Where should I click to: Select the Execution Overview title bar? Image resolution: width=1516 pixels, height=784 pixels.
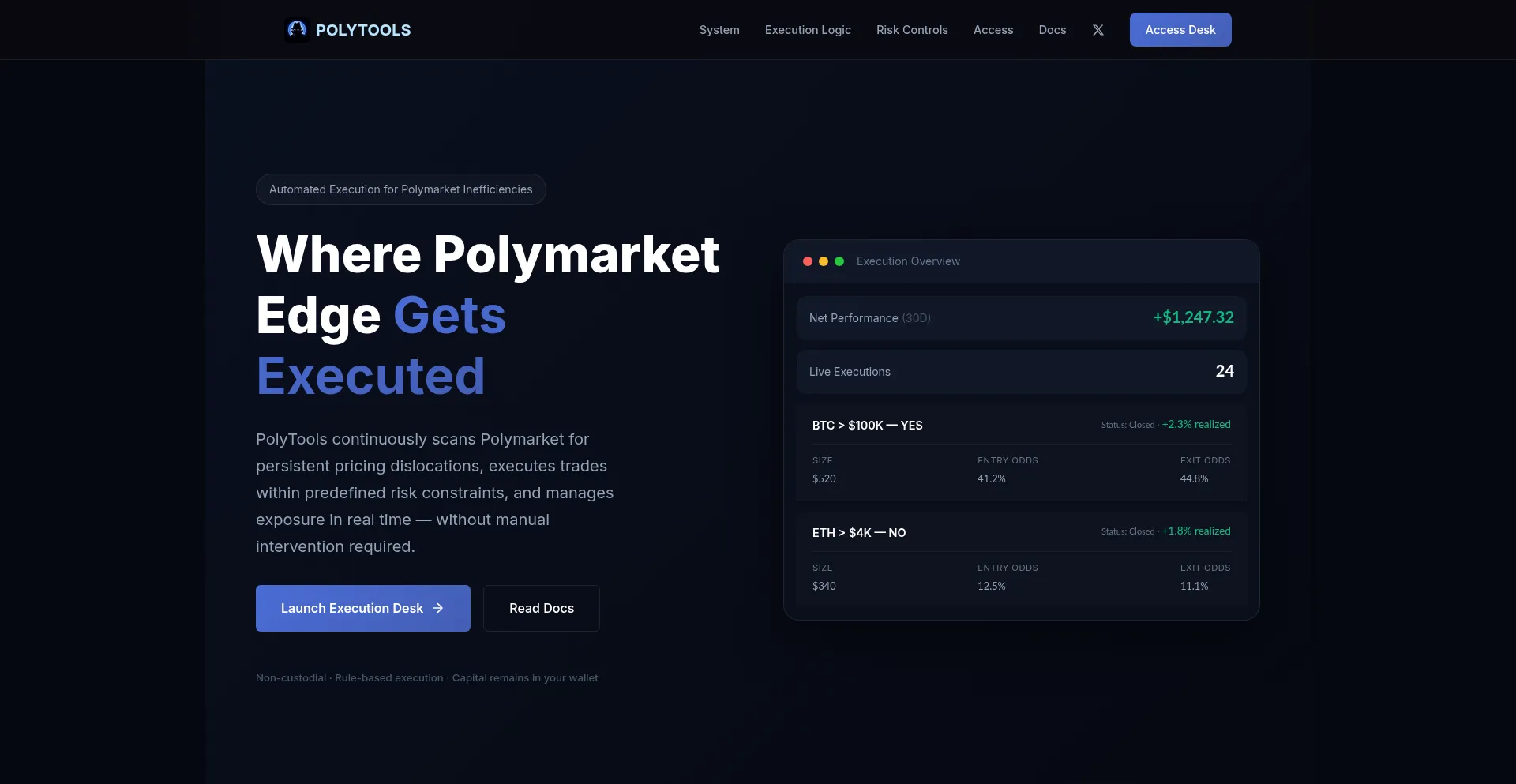908,261
